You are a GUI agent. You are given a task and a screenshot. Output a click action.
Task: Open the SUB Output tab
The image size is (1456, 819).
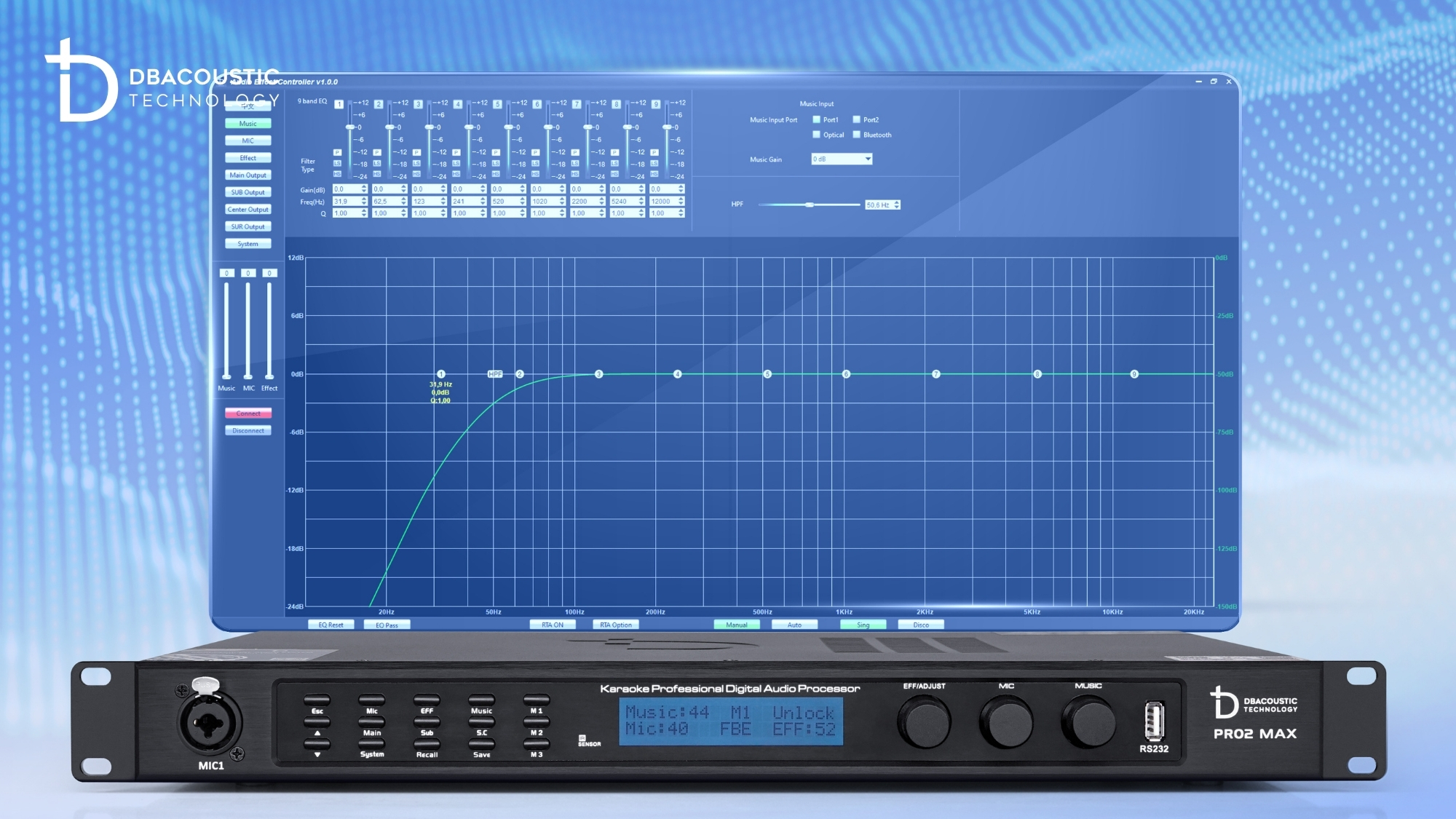pos(248,192)
